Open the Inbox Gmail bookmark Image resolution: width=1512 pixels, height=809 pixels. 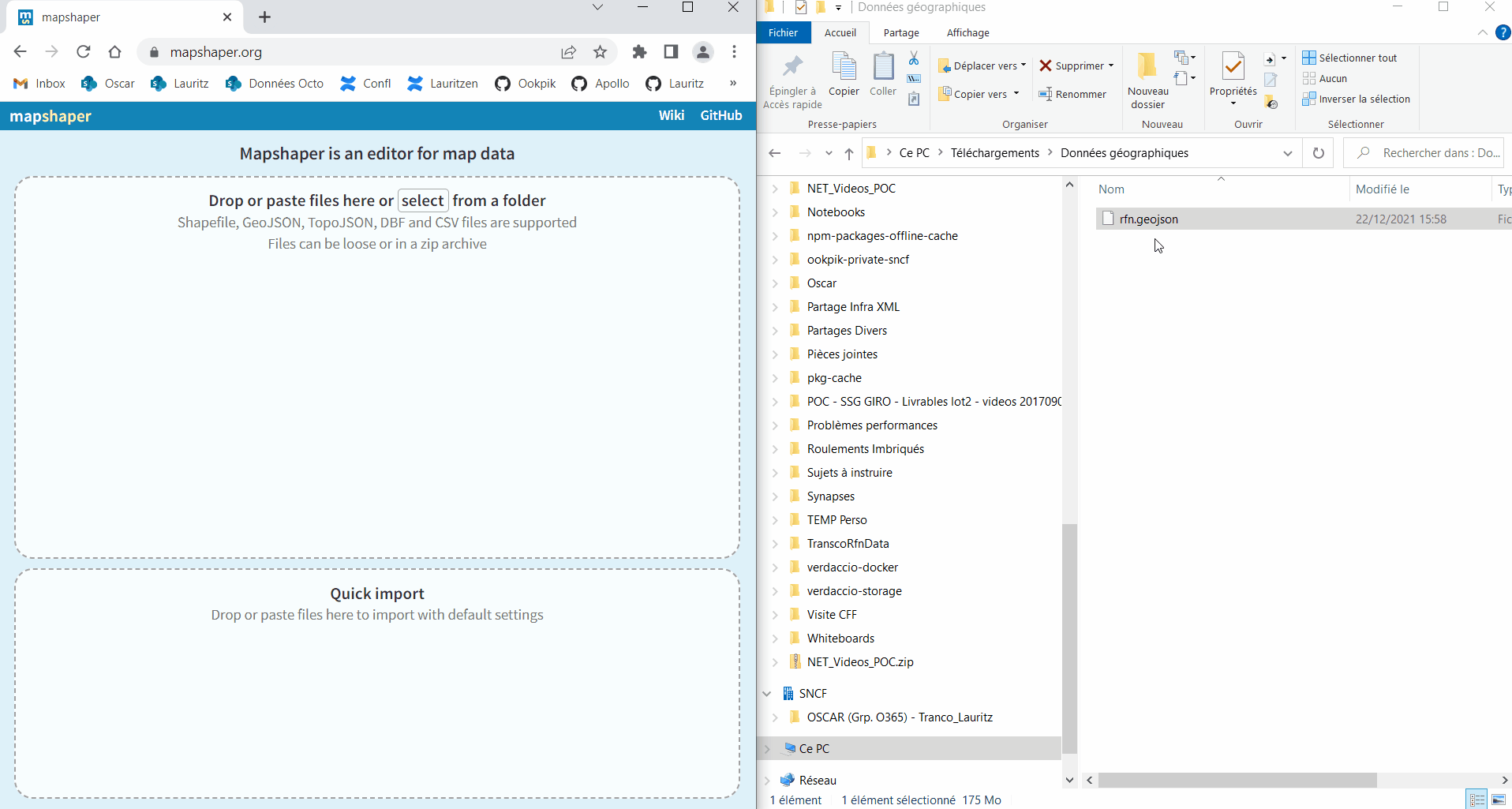pos(39,84)
